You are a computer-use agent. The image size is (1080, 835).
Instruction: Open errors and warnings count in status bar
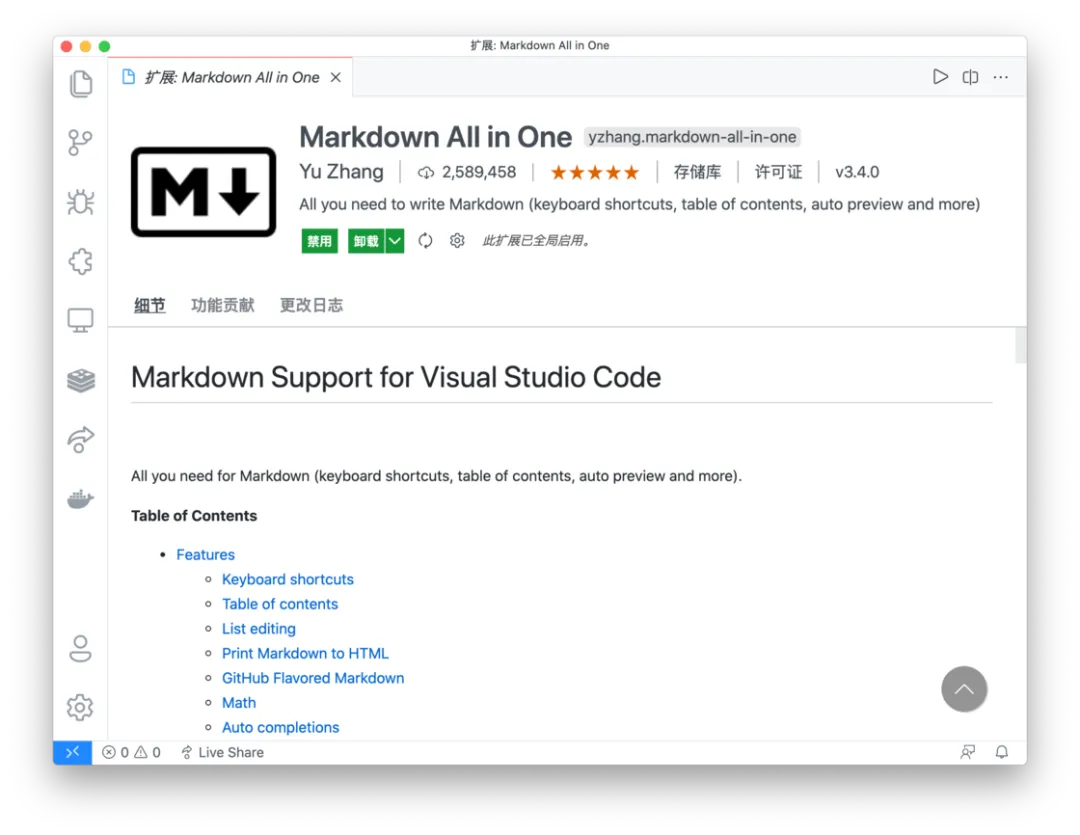pos(131,752)
